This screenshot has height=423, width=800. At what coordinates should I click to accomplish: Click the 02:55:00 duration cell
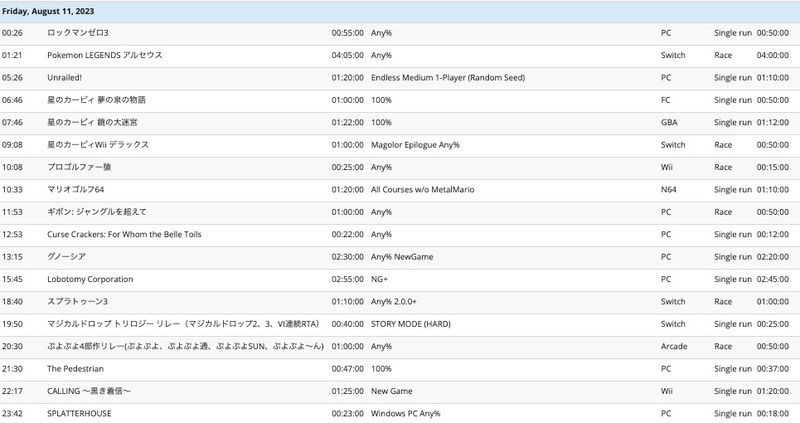(x=347, y=279)
